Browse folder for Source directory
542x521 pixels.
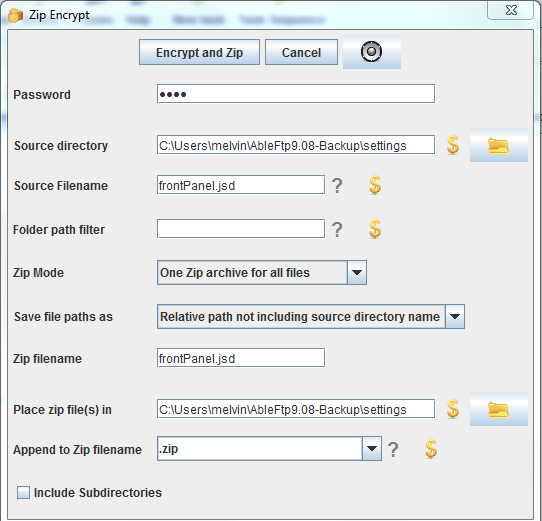point(498,145)
